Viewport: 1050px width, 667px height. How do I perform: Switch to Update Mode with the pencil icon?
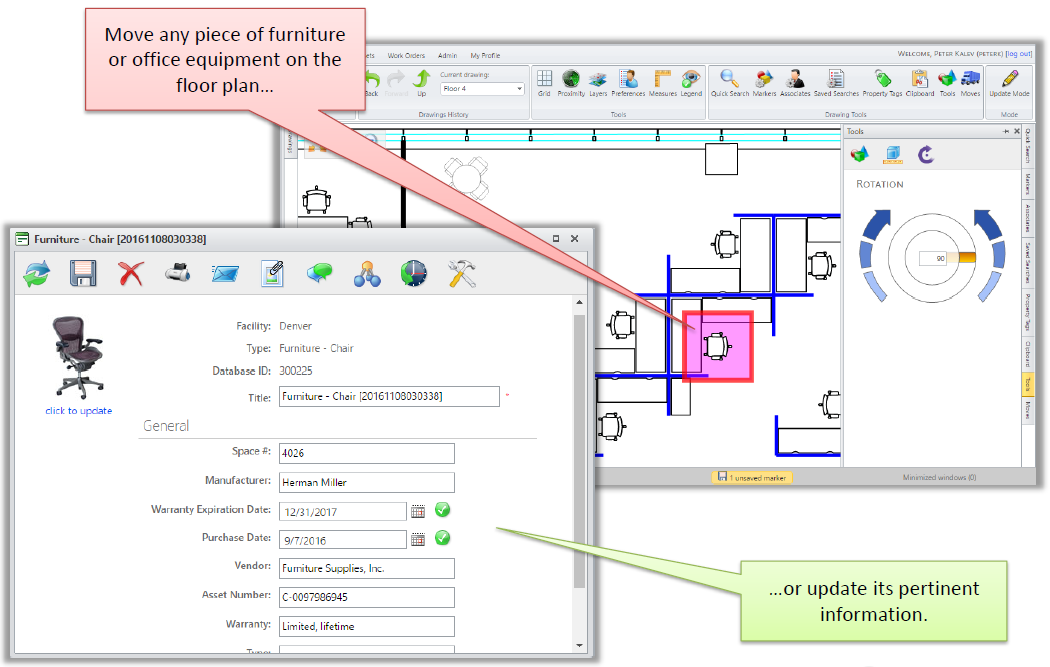(x=1009, y=83)
